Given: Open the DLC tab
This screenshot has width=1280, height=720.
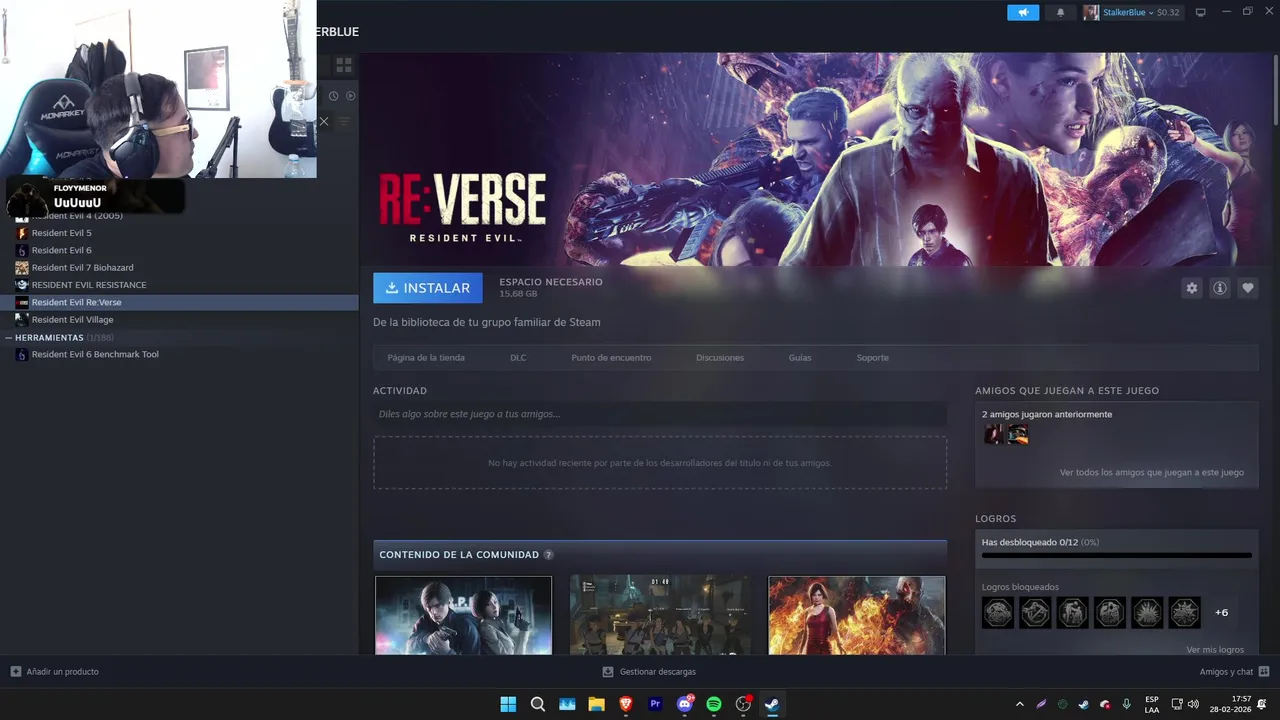Looking at the screenshot, I should [x=518, y=358].
